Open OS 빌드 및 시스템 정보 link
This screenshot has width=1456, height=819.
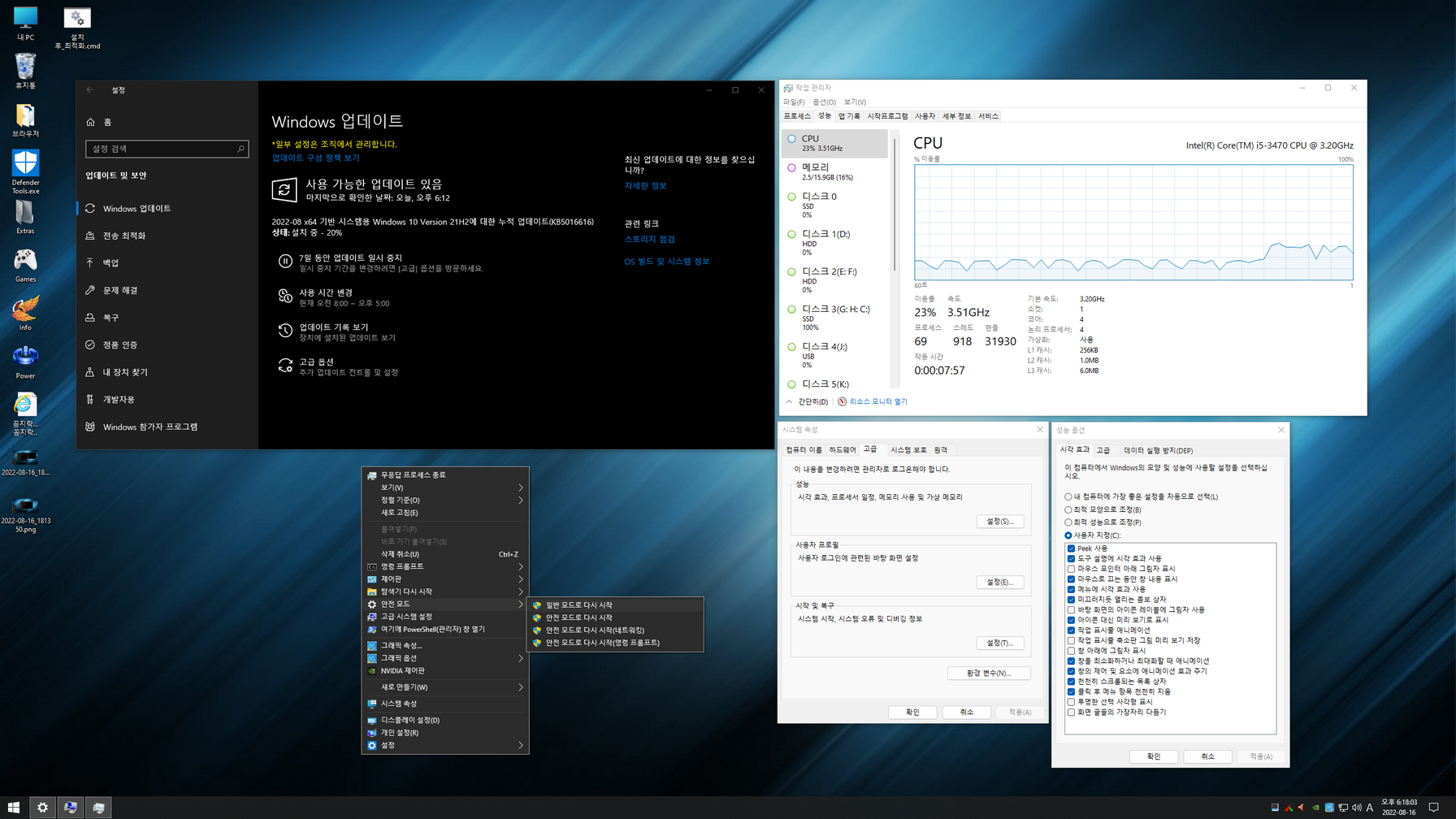tap(666, 262)
